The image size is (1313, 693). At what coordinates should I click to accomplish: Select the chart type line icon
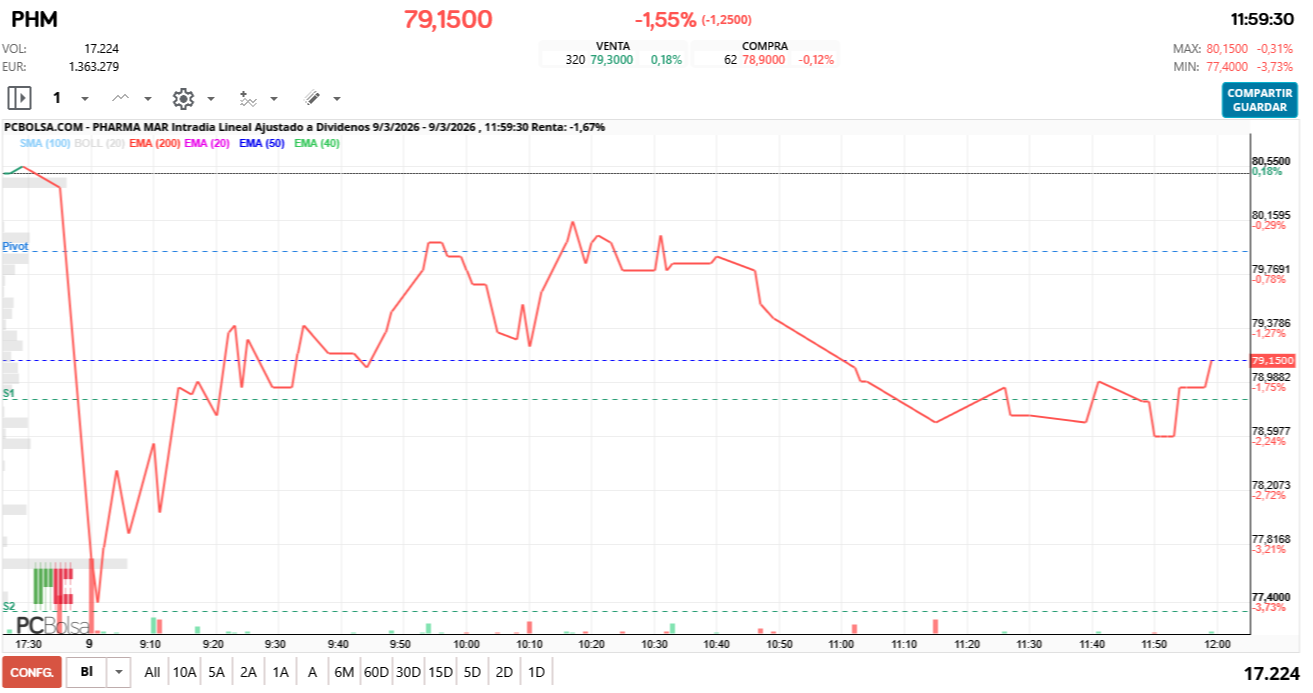point(120,98)
